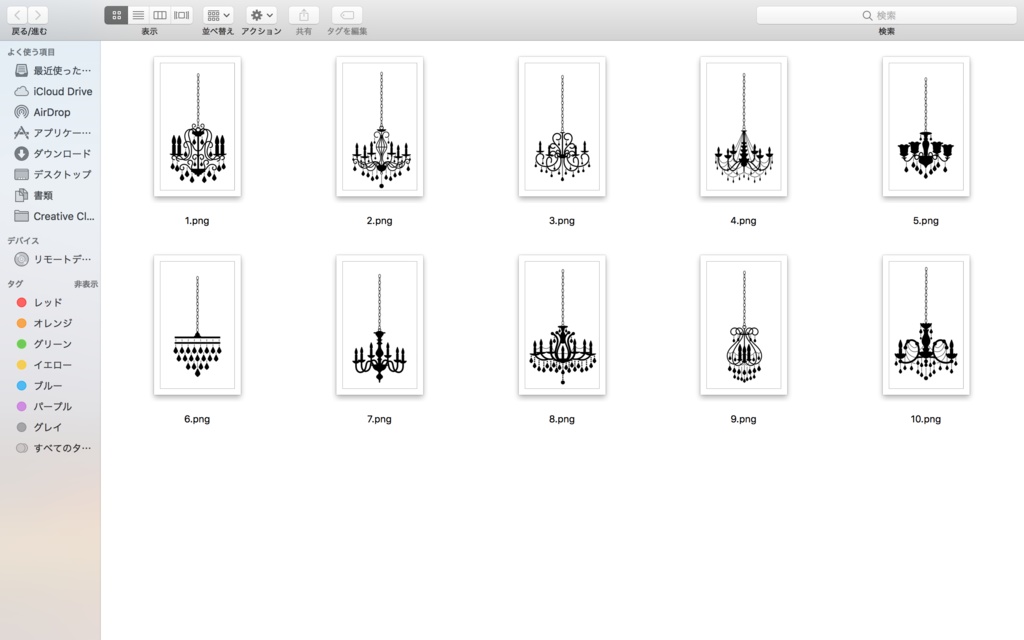Select the 2.png chandelier thumbnail

[379, 127]
